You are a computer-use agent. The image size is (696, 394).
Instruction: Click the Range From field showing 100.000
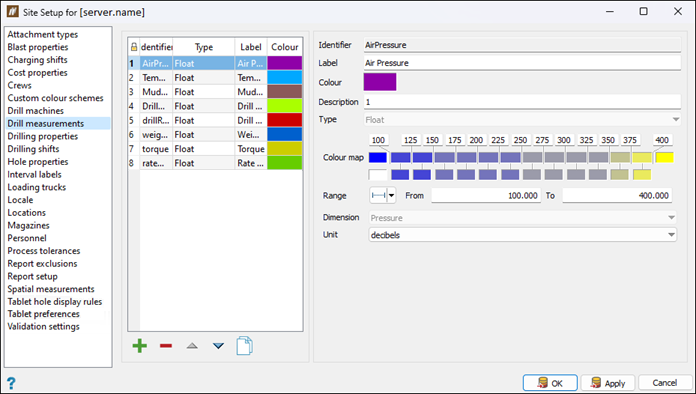tap(486, 196)
